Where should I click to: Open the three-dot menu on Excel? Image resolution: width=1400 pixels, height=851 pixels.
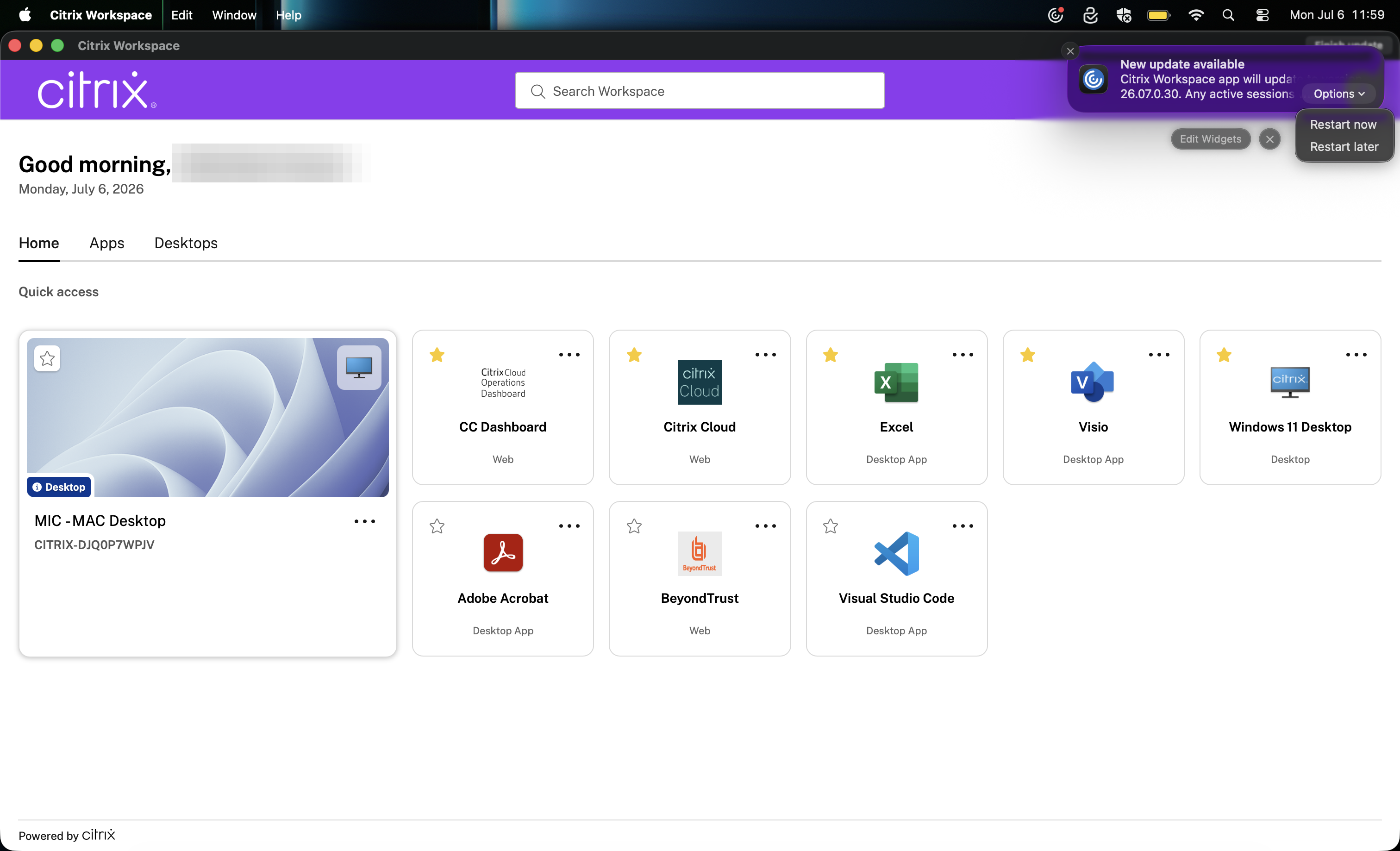pyautogui.click(x=962, y=355)
